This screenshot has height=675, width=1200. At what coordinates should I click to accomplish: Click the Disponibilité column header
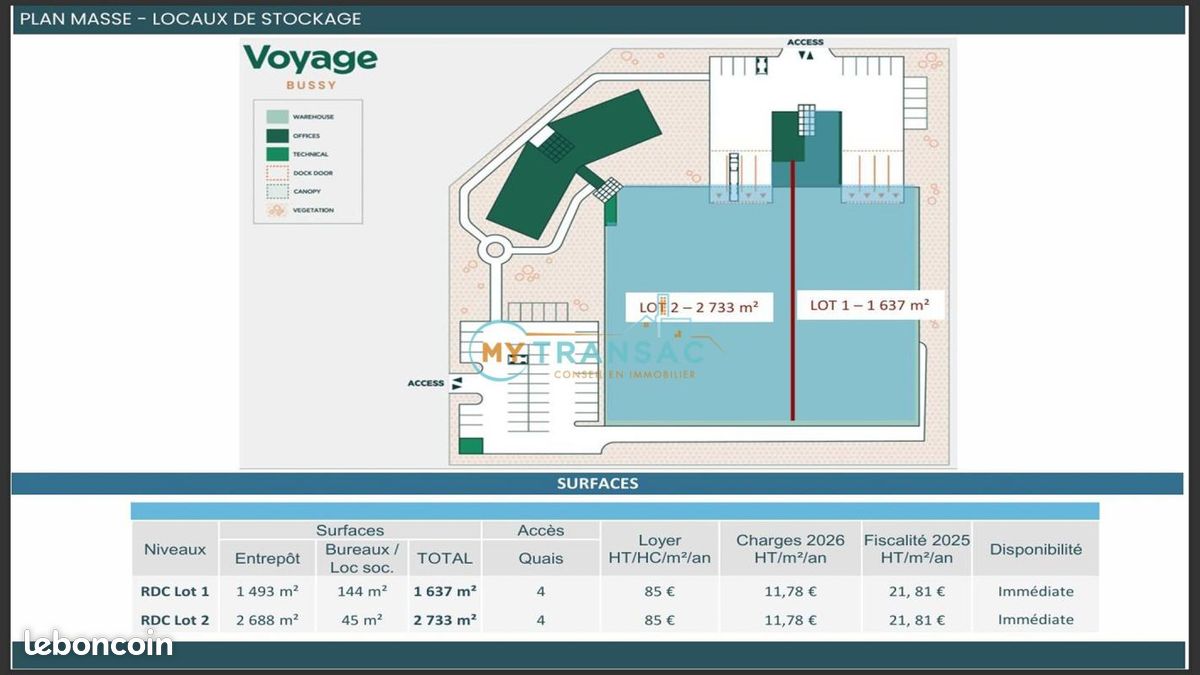point(1035,549)
